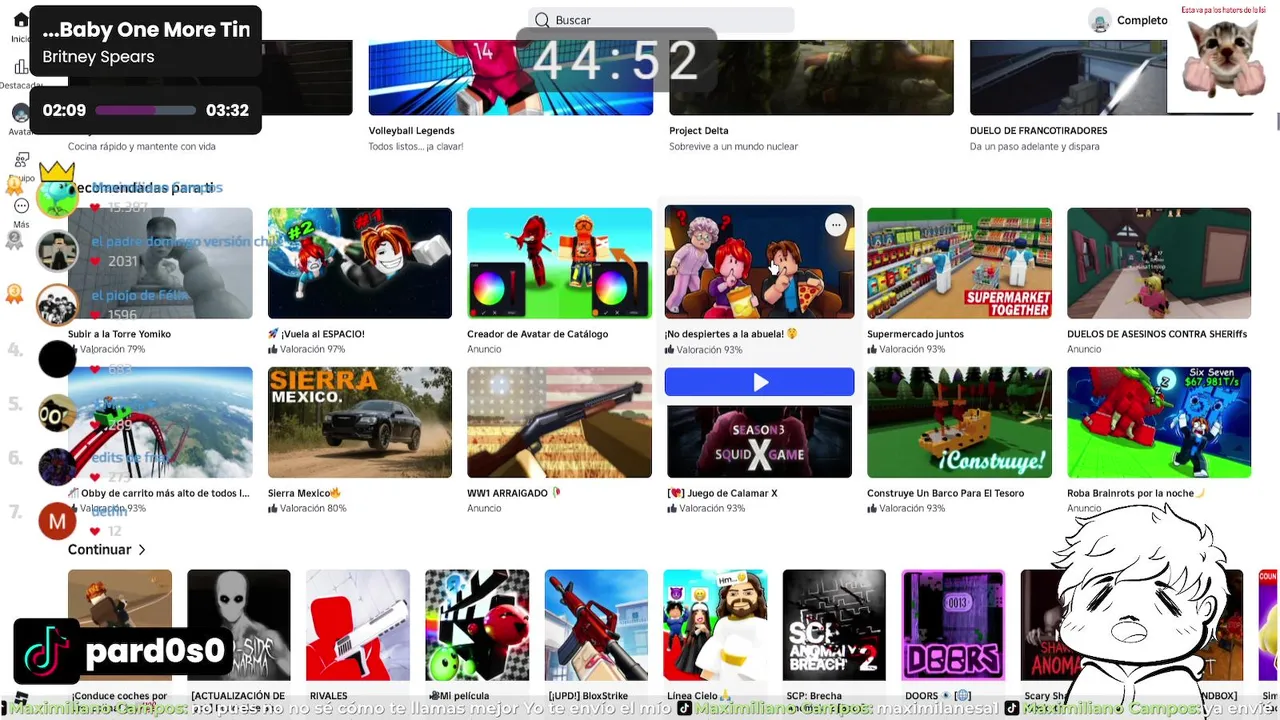1280x720 pixels.
Task: Open the roller coaster Obby de carrito thumbnail
Action: [x=160, y=422]
